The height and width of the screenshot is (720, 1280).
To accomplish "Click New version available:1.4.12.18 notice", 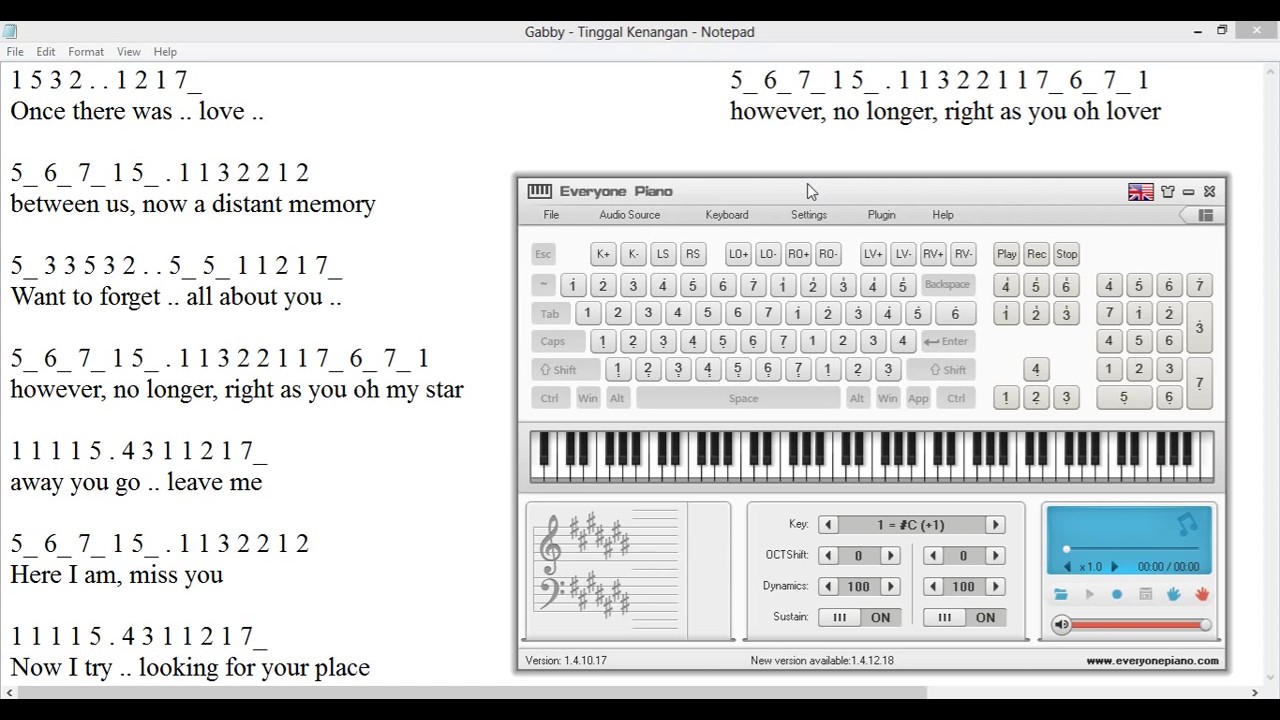I will (x=822, y=661).
